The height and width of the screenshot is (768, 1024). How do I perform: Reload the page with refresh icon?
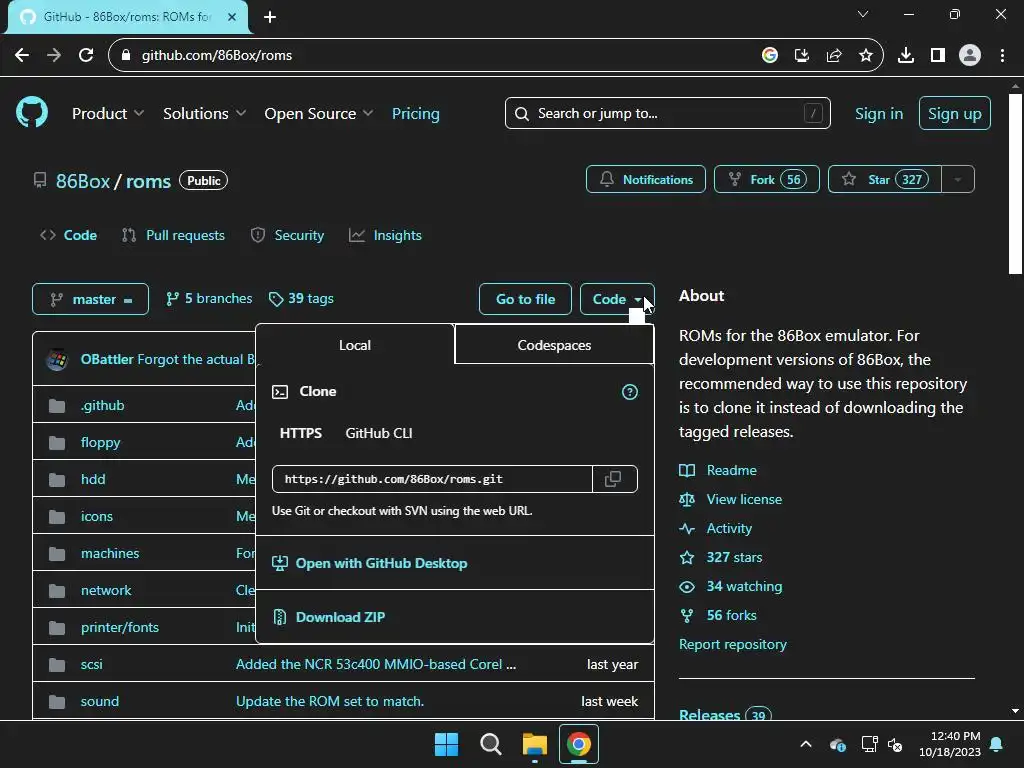(x=86, y=56)
